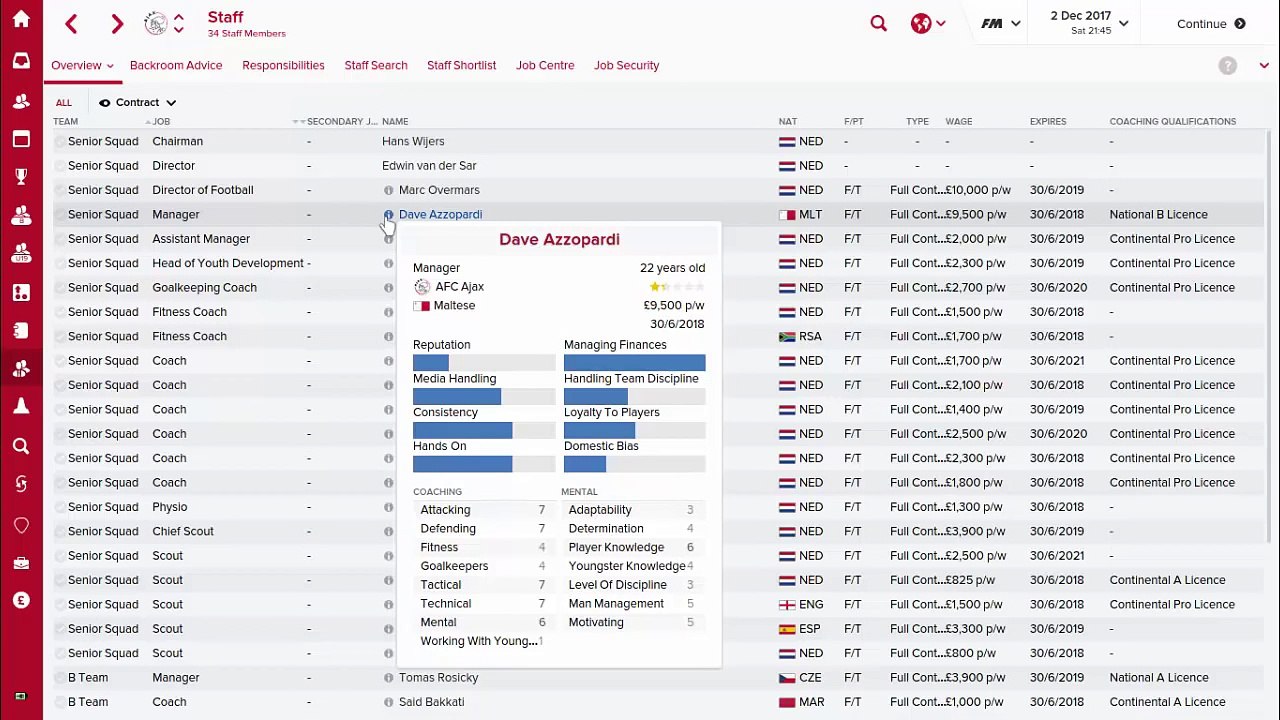Open the tactics board icon in sidebar
The width and height of the screenshot is (1280, 720).
21,293
